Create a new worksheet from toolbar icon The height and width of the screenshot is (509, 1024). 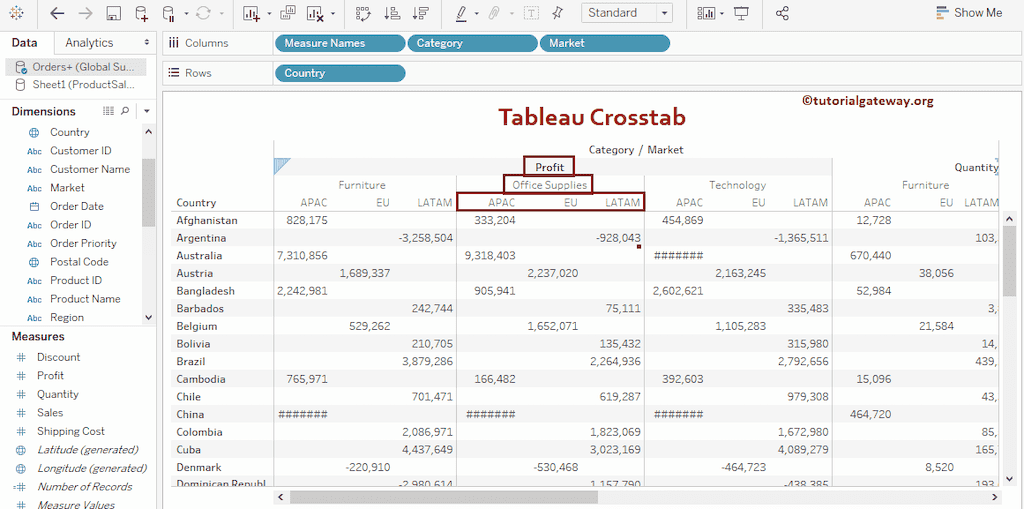point(251,13)
